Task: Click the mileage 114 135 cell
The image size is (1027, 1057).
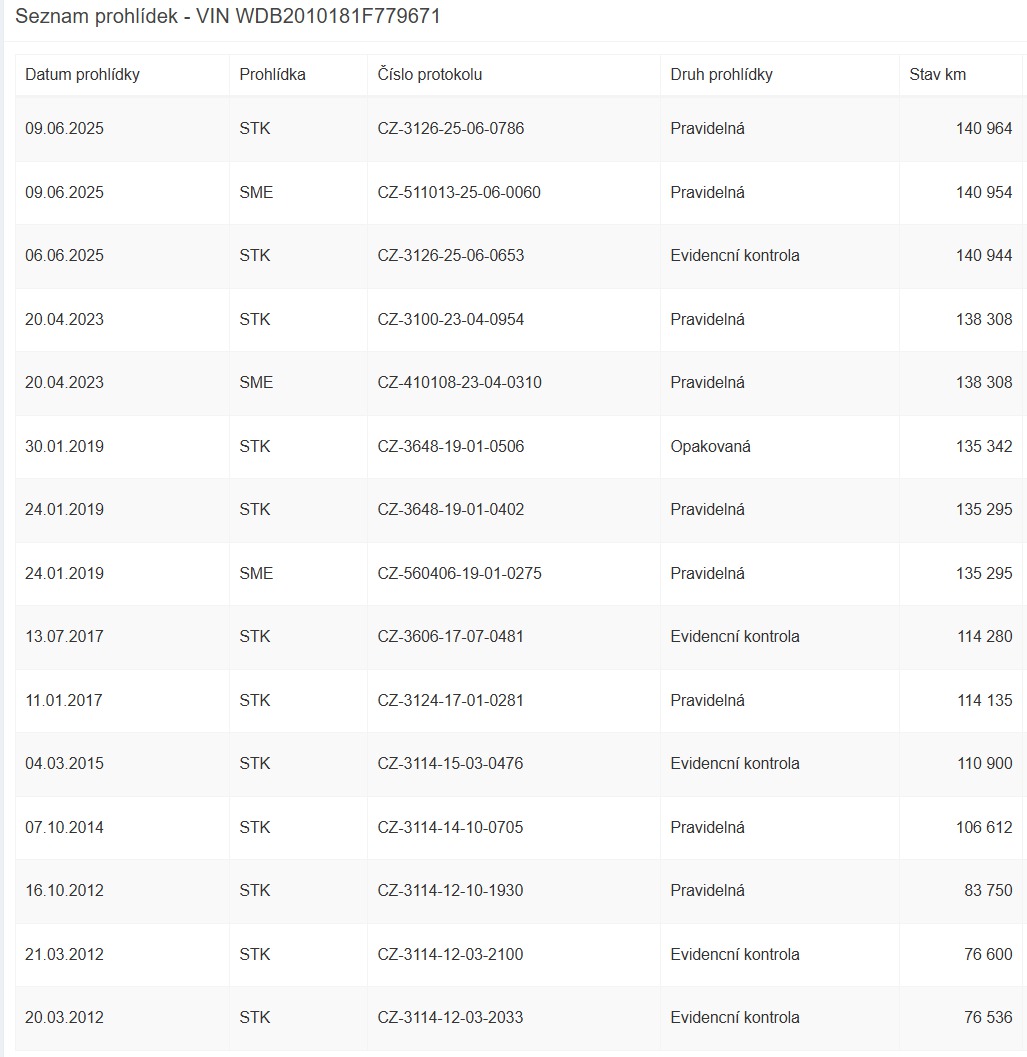Action: tap(984, 701)
